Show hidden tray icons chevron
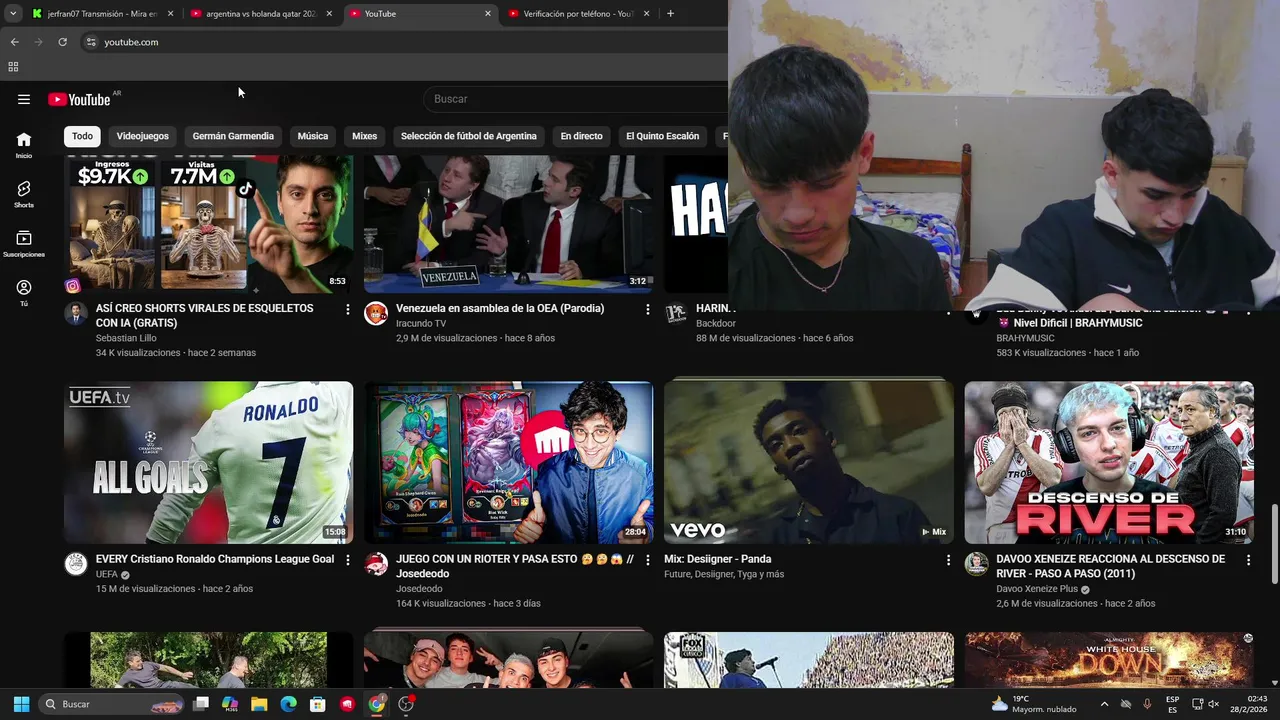Screen dimensions: 1280x720 pos(1104,704)
